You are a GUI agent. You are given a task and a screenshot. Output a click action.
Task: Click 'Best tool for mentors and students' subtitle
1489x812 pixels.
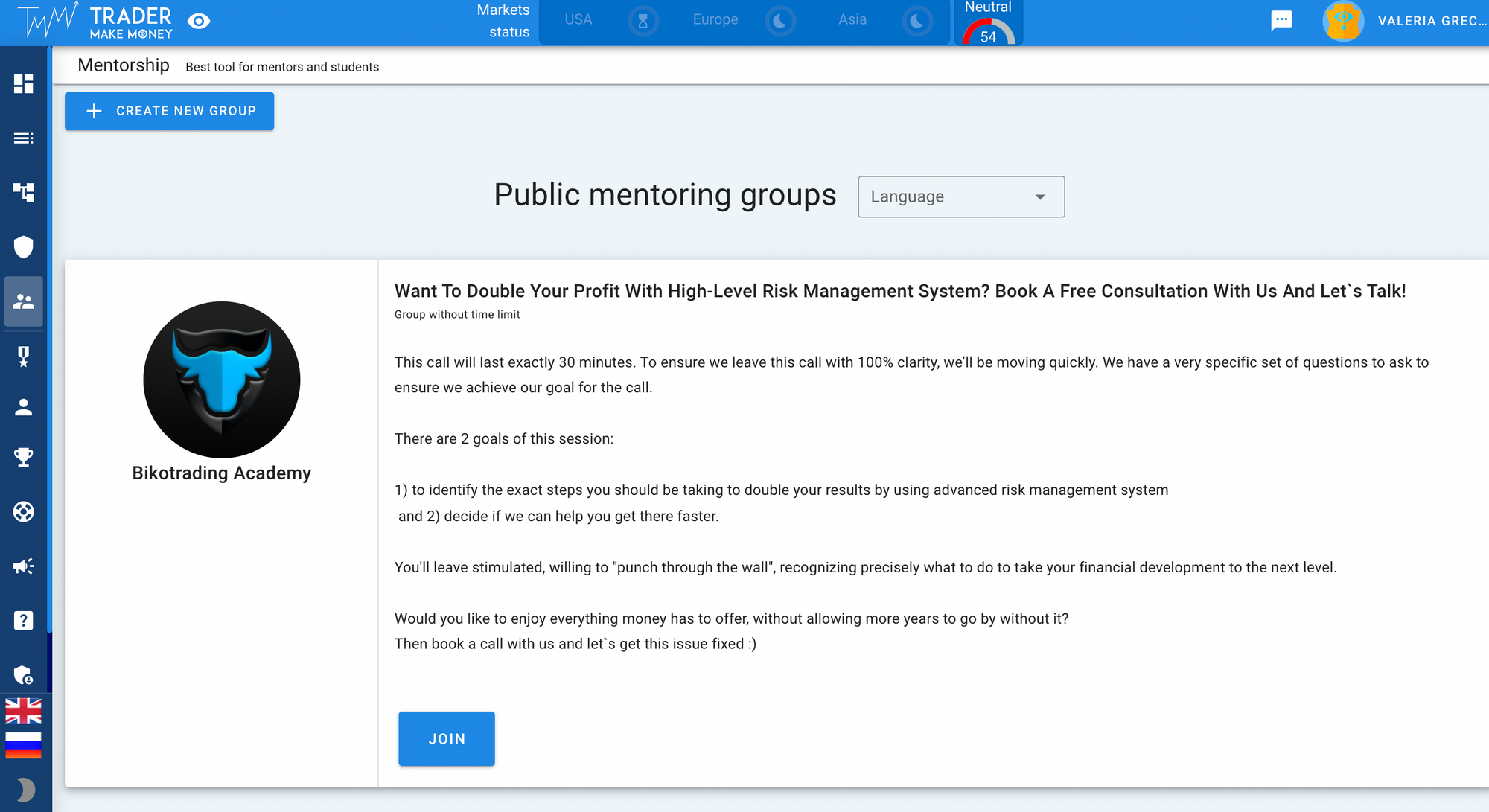click(282, 67)
